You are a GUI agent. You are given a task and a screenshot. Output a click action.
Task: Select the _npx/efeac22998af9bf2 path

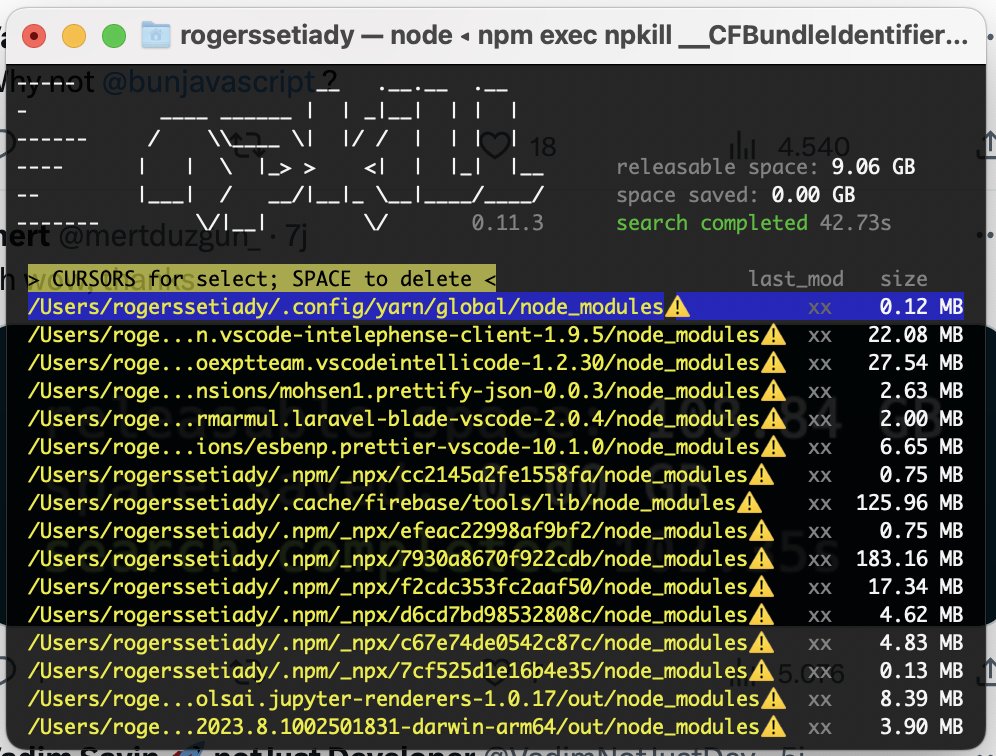coord(388,530)
